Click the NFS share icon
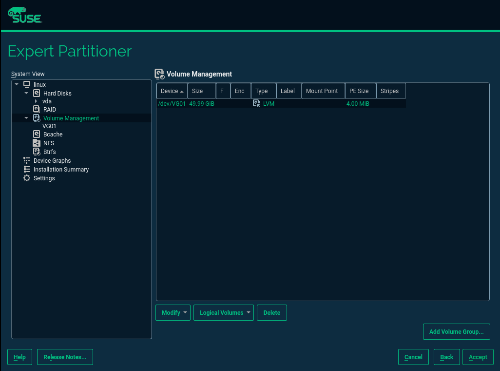The height and width of the screenshot is (371, 500). point(37,143)
